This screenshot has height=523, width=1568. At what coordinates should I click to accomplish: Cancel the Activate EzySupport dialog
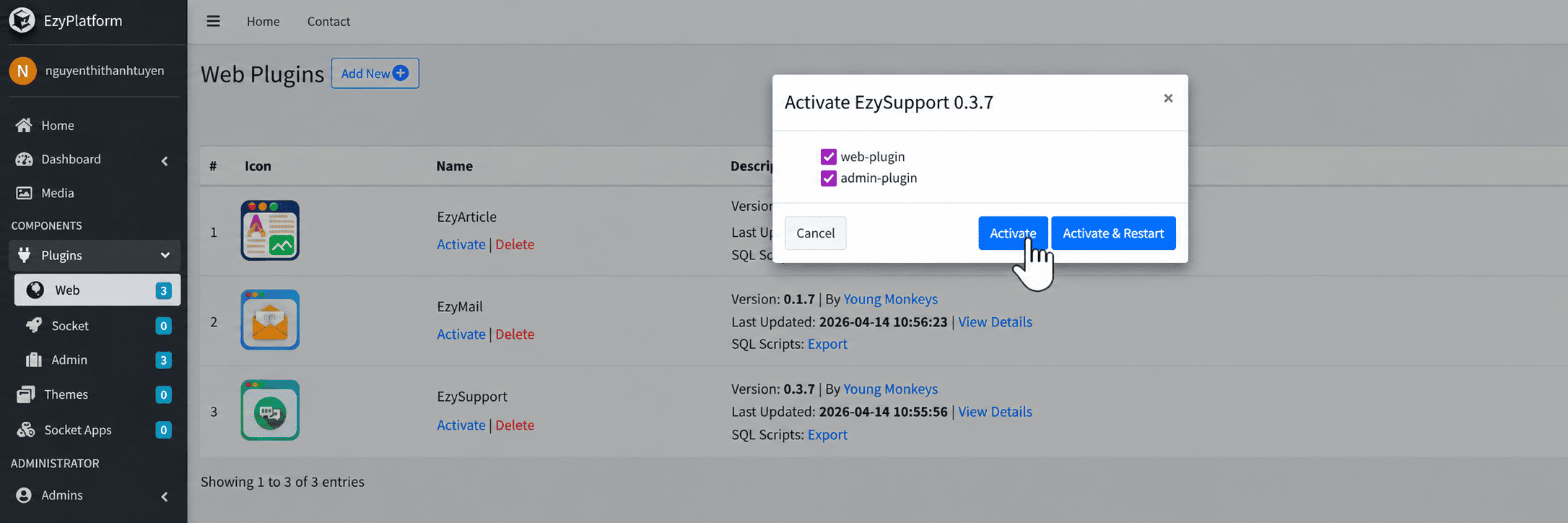point(816,233)
